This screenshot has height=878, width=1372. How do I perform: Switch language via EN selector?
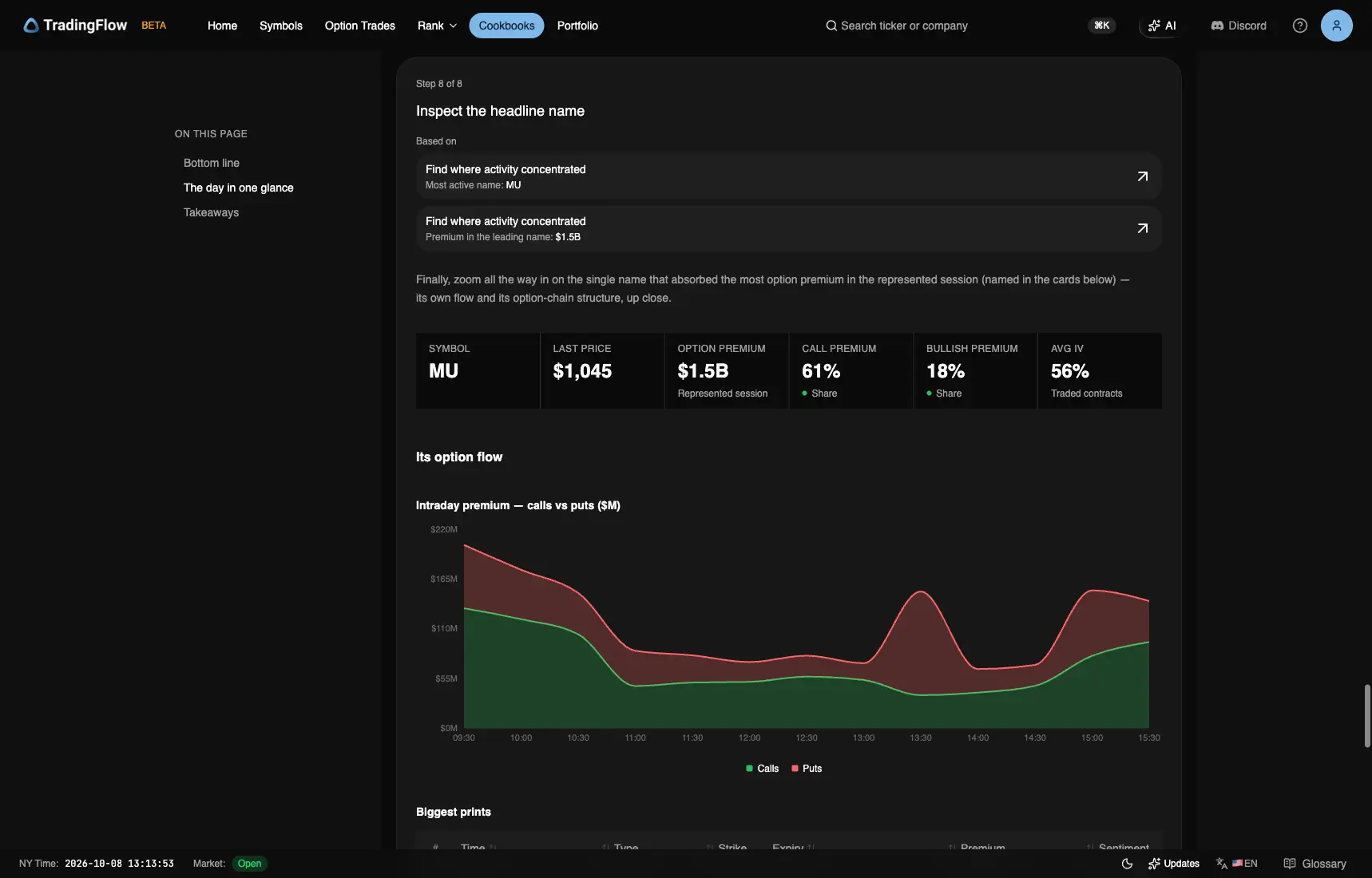tap(1236, 864)
